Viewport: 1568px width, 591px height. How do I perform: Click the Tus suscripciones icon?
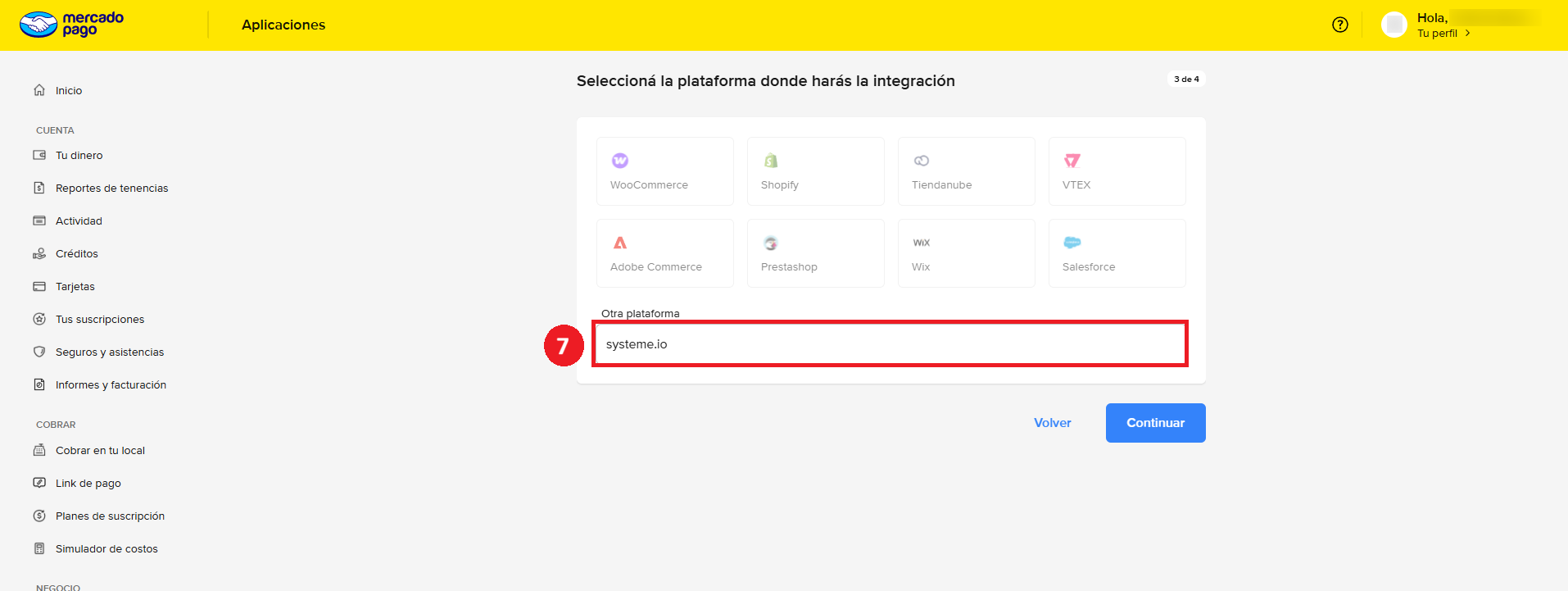click(39, 319)
